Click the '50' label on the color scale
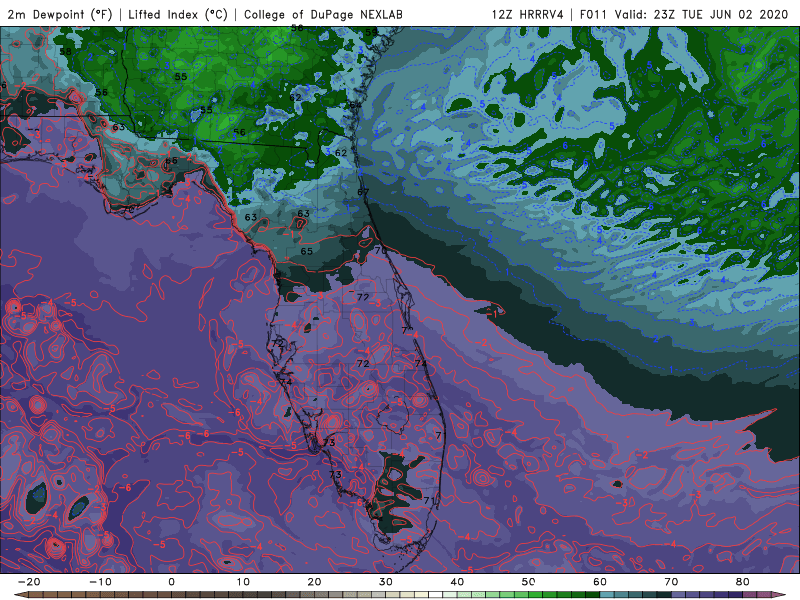 [529, 582]
